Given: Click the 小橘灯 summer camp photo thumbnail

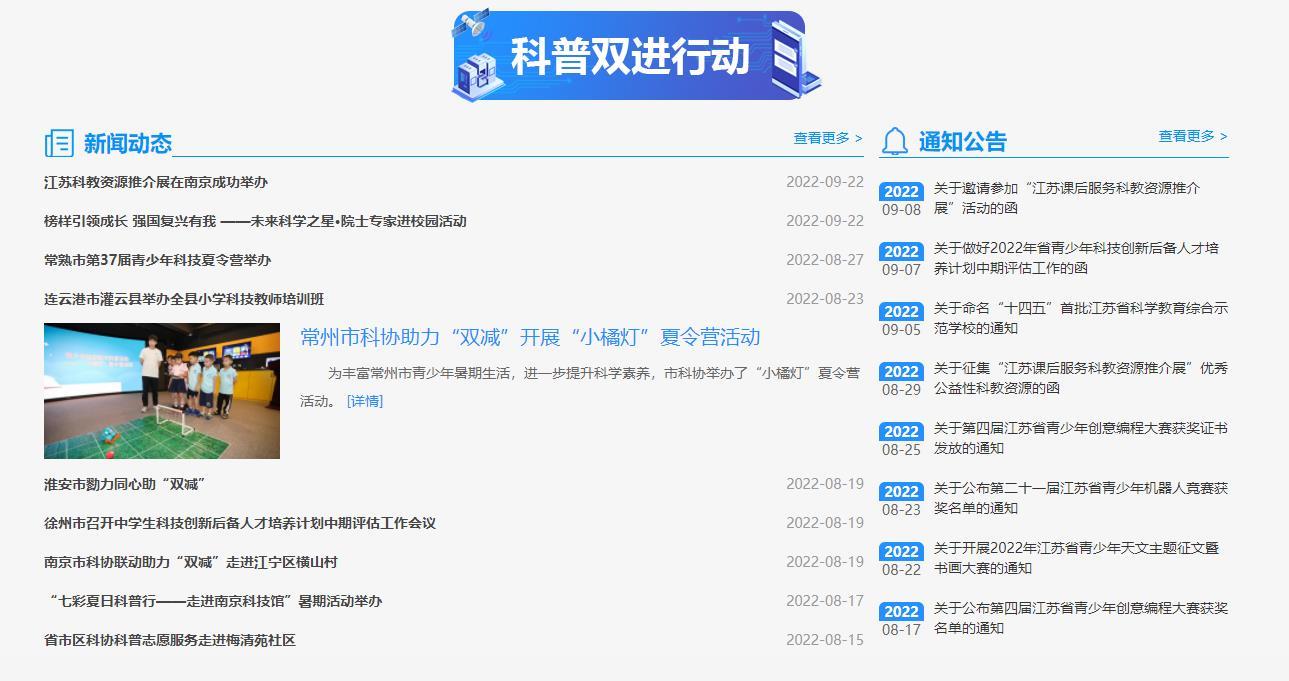Looking at the screenshot, I should point(162,391).
